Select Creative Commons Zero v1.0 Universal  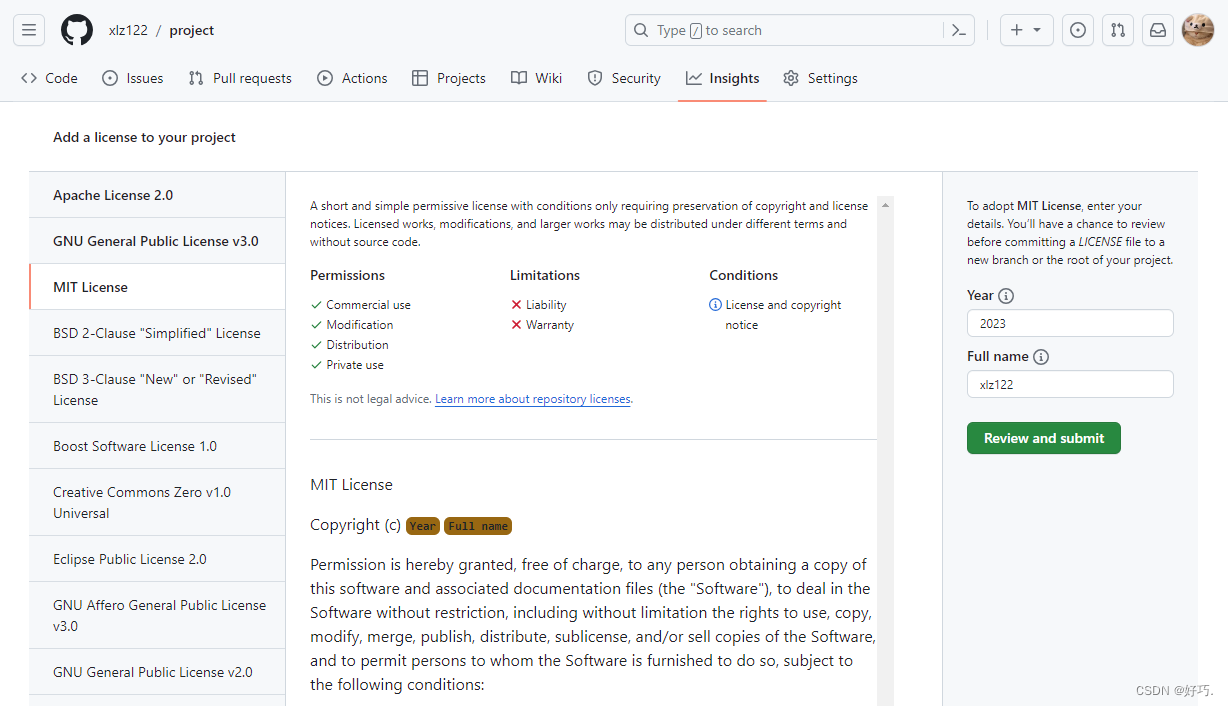click(x=157, y=502)
